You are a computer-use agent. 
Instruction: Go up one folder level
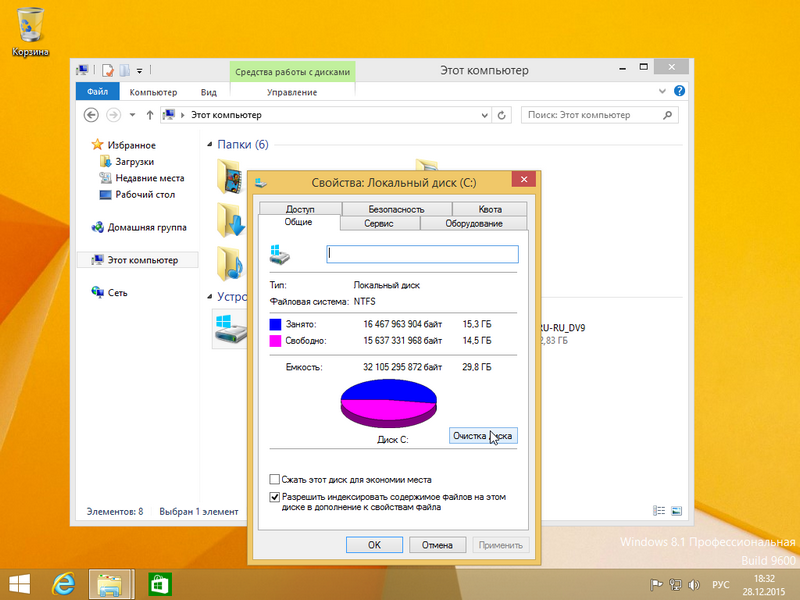tap(149, 115)
